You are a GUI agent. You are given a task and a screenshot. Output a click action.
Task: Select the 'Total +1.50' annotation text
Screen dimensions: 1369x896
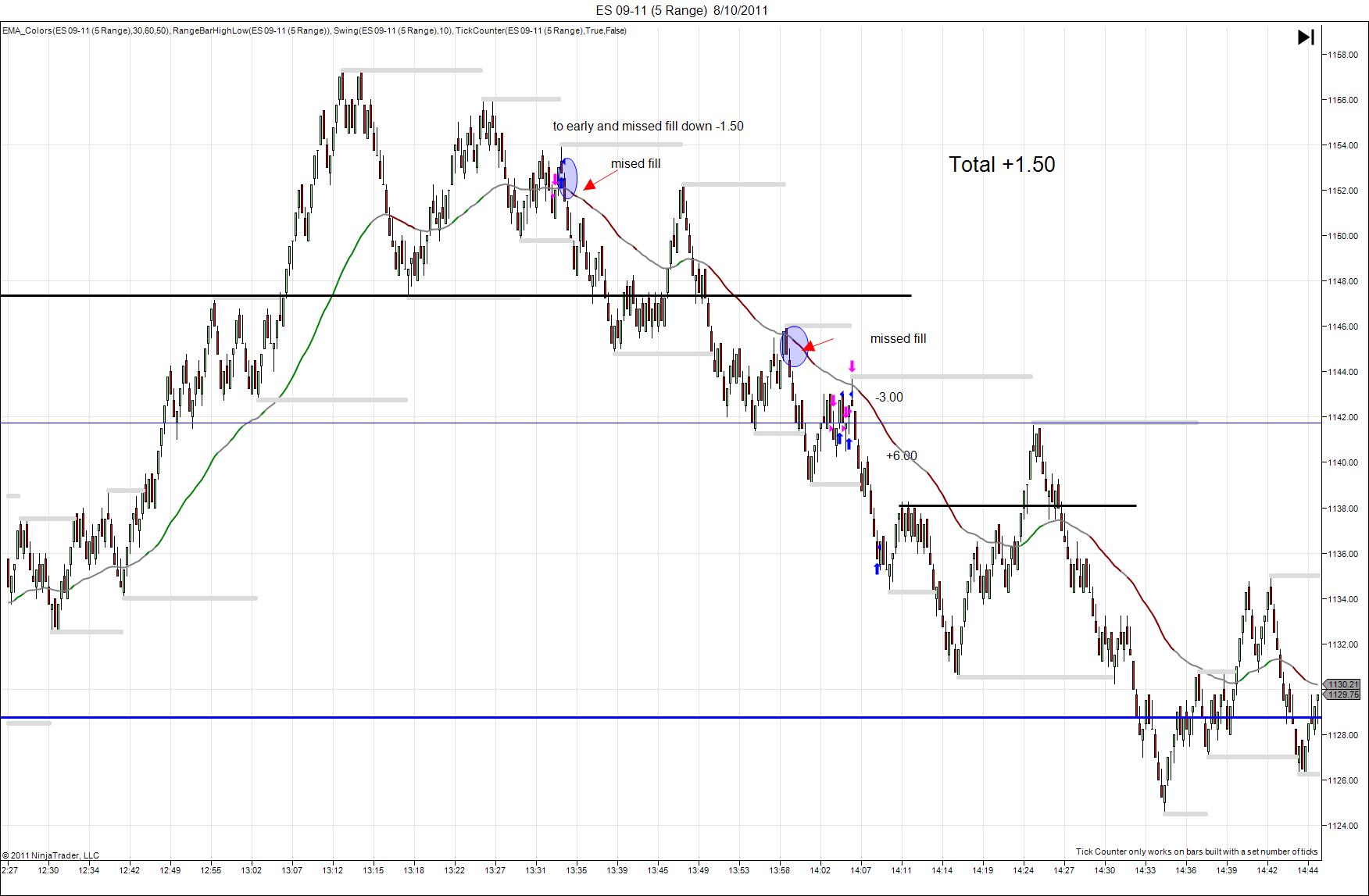[x=1002, y=164]
